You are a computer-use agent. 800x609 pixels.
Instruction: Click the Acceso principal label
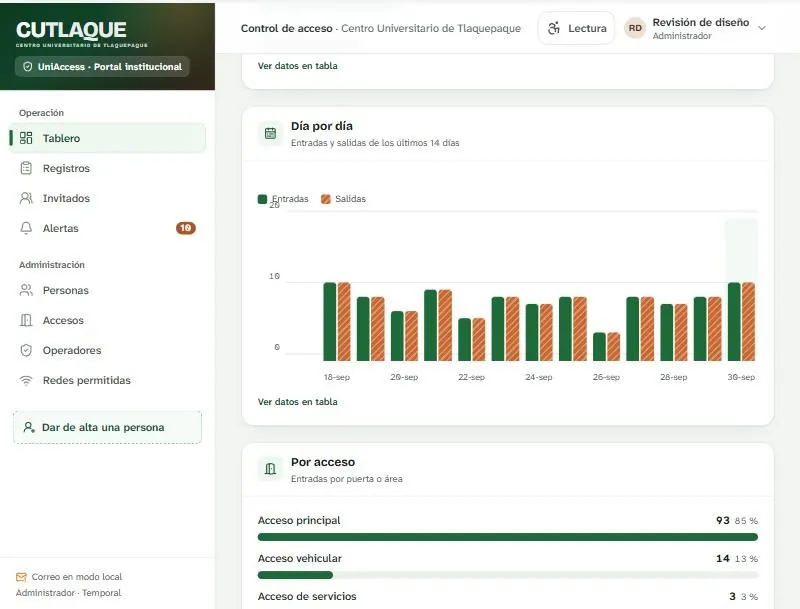click(x=299, y=520)
